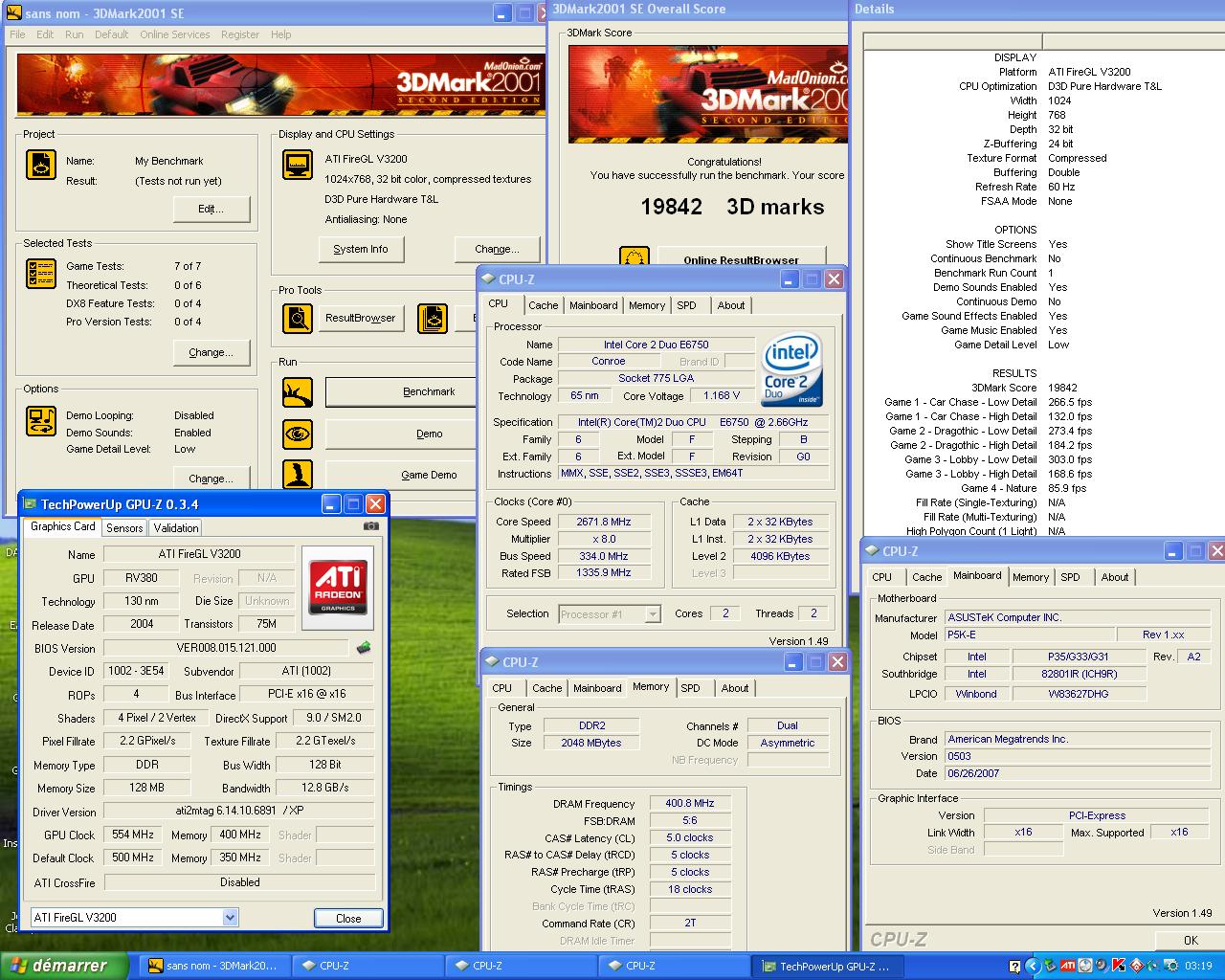
Task: Click the taskbar clock showing 03:19
Action: coord(1198,966)
